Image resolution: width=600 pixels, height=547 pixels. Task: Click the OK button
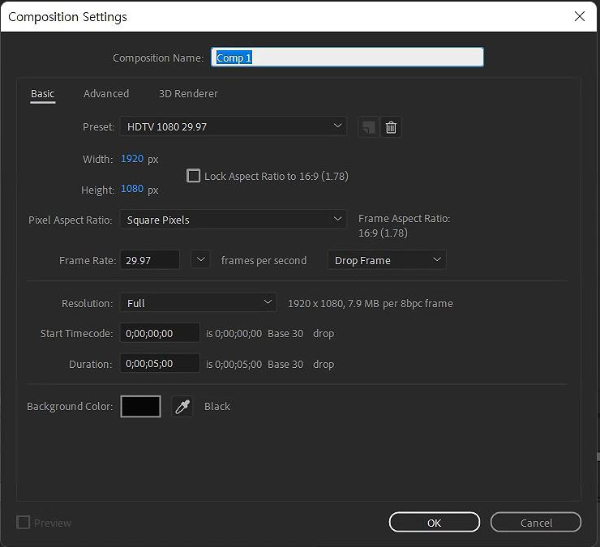tap(434, 523)
